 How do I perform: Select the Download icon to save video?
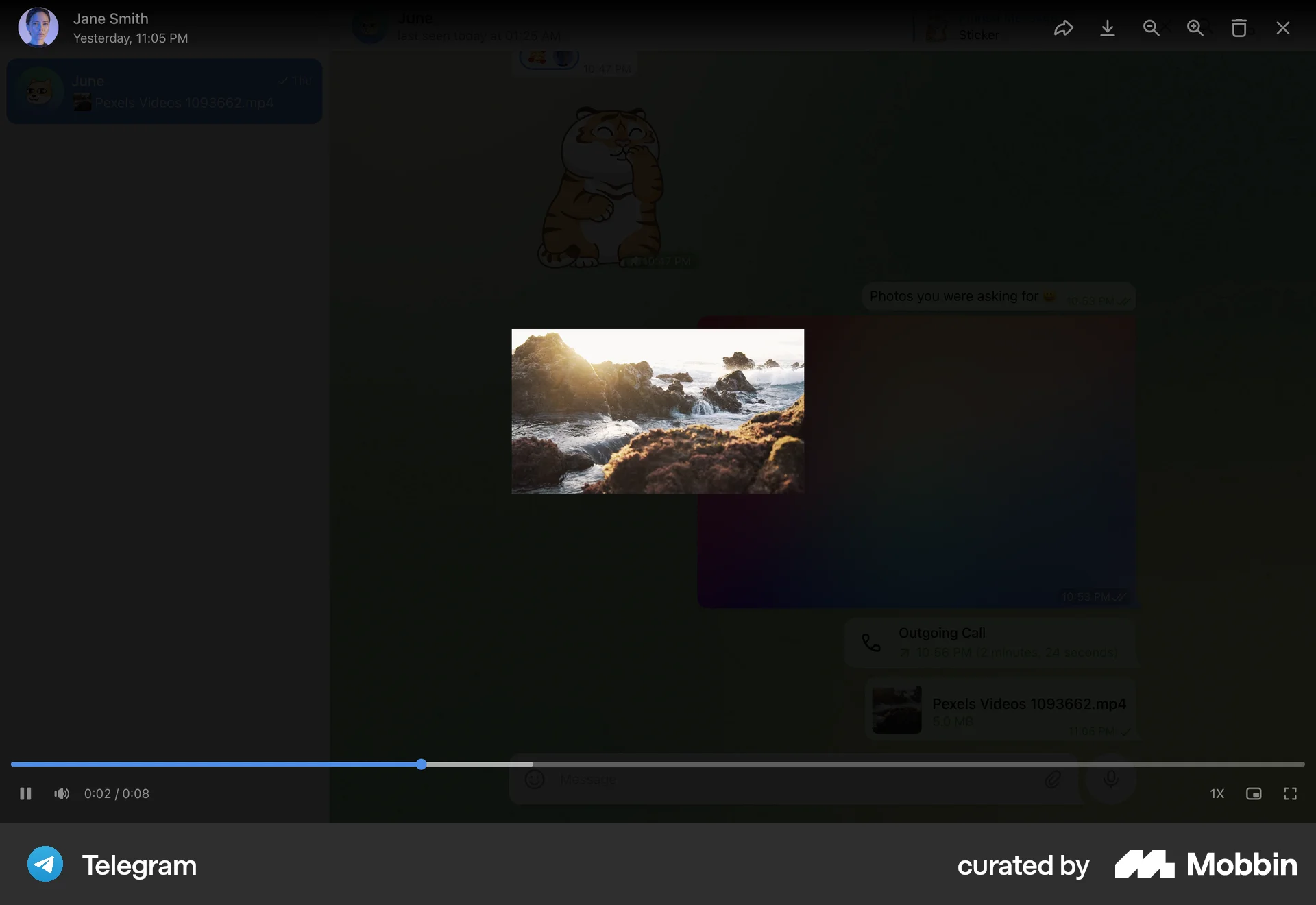1108,28
